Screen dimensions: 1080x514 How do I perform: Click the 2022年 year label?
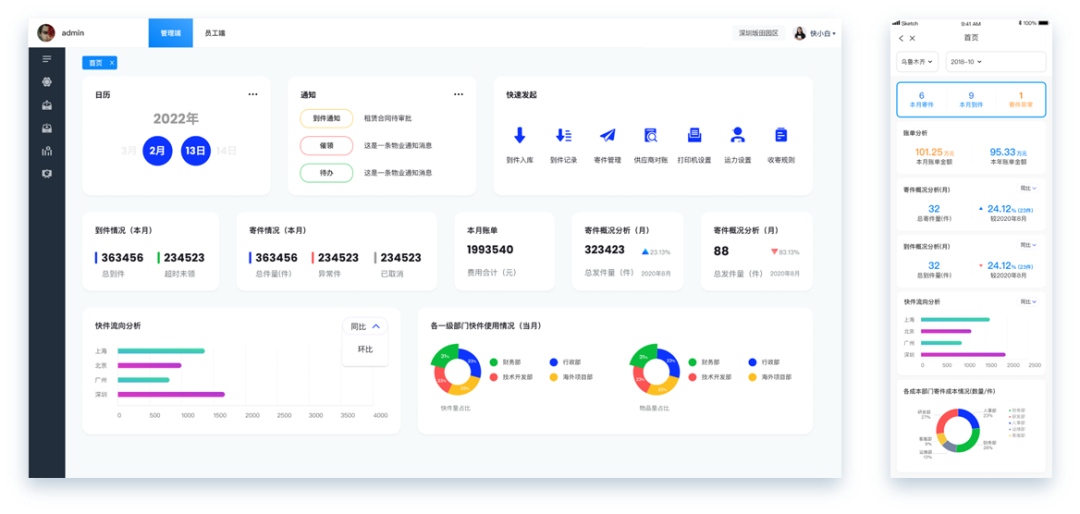(176, 119)
